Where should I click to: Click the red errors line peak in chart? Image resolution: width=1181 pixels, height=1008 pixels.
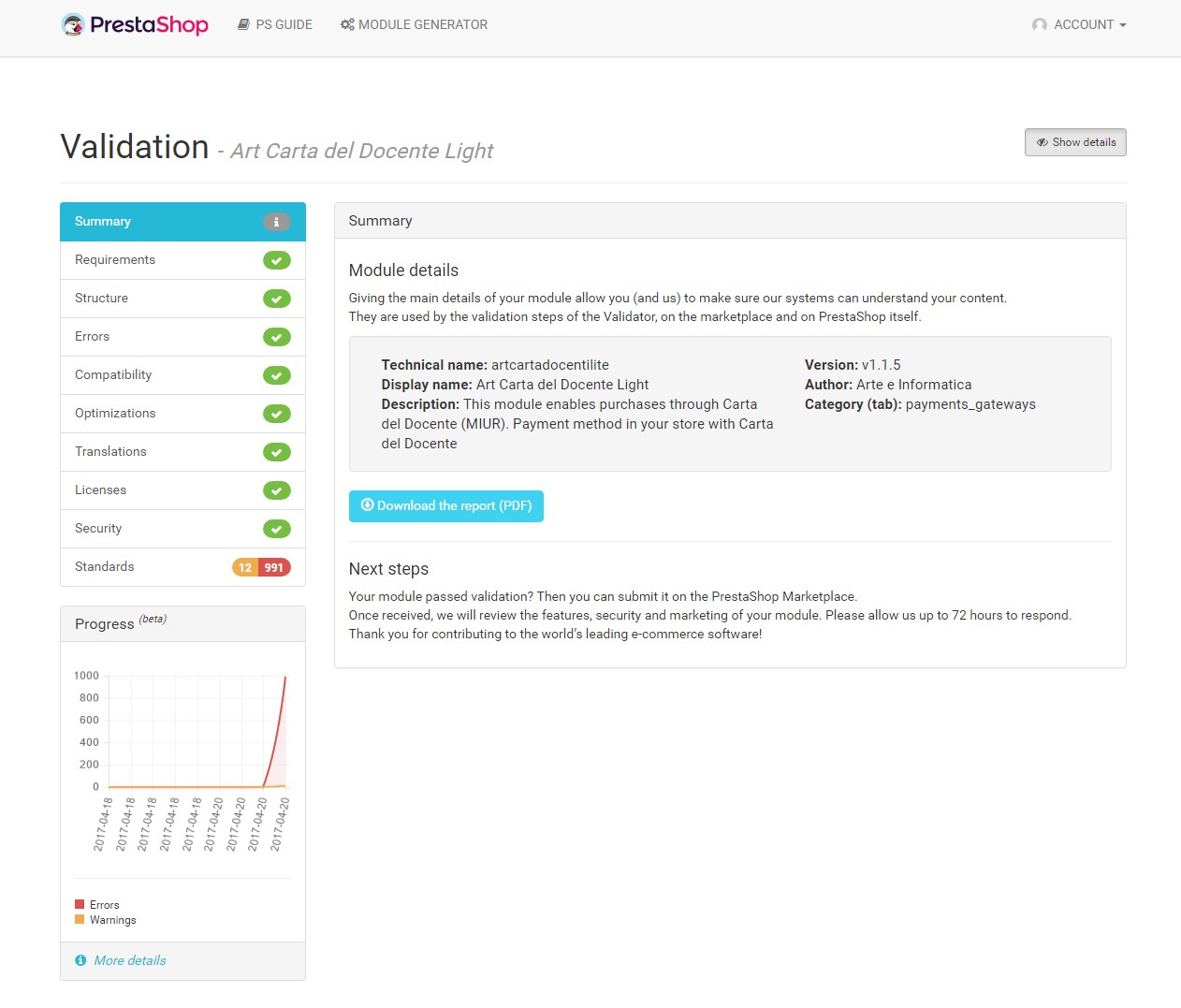(x=284, y=677)
